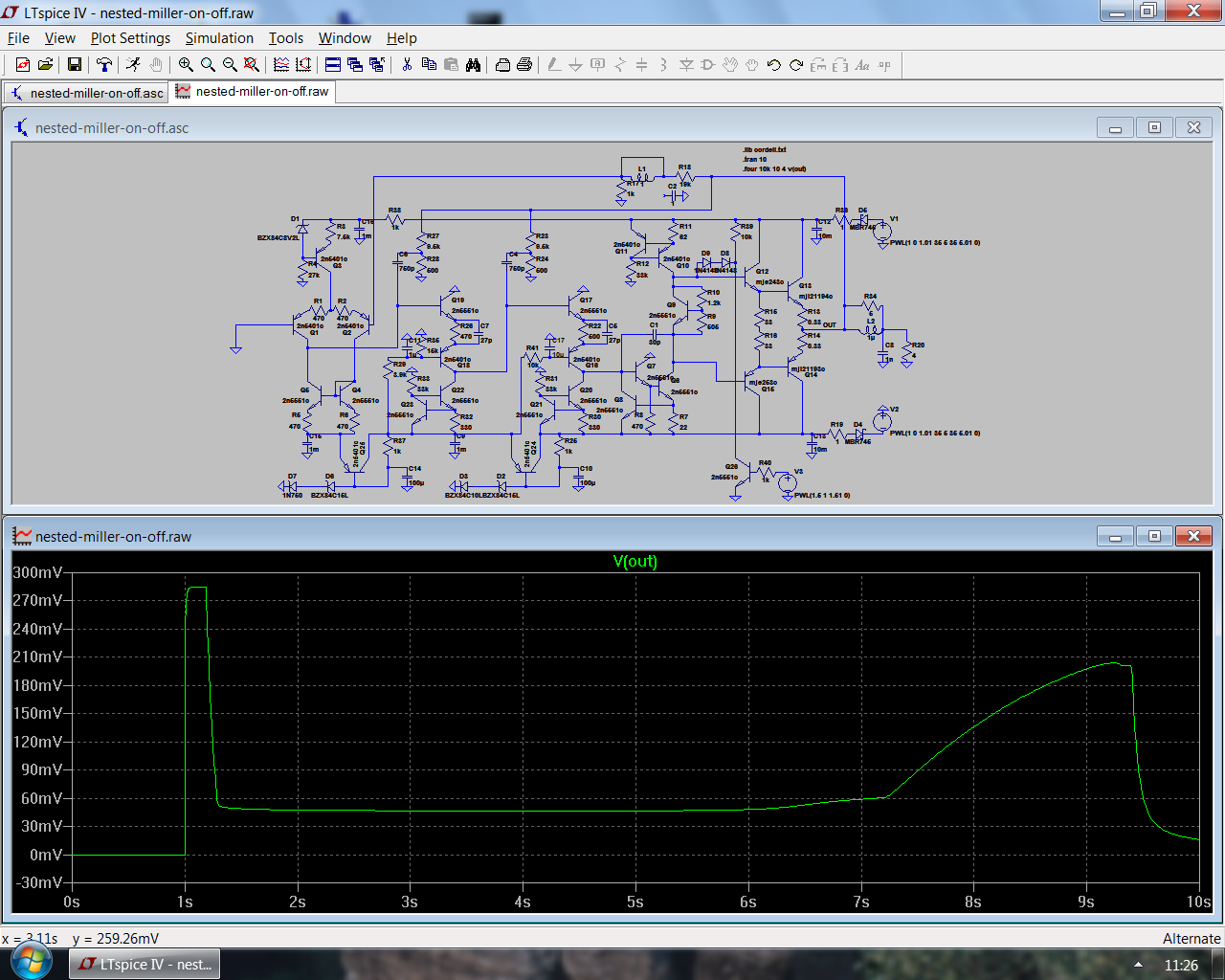Redo the action arrow
Viewport: 1225px width, 980px height.
[x=796, y=65]
